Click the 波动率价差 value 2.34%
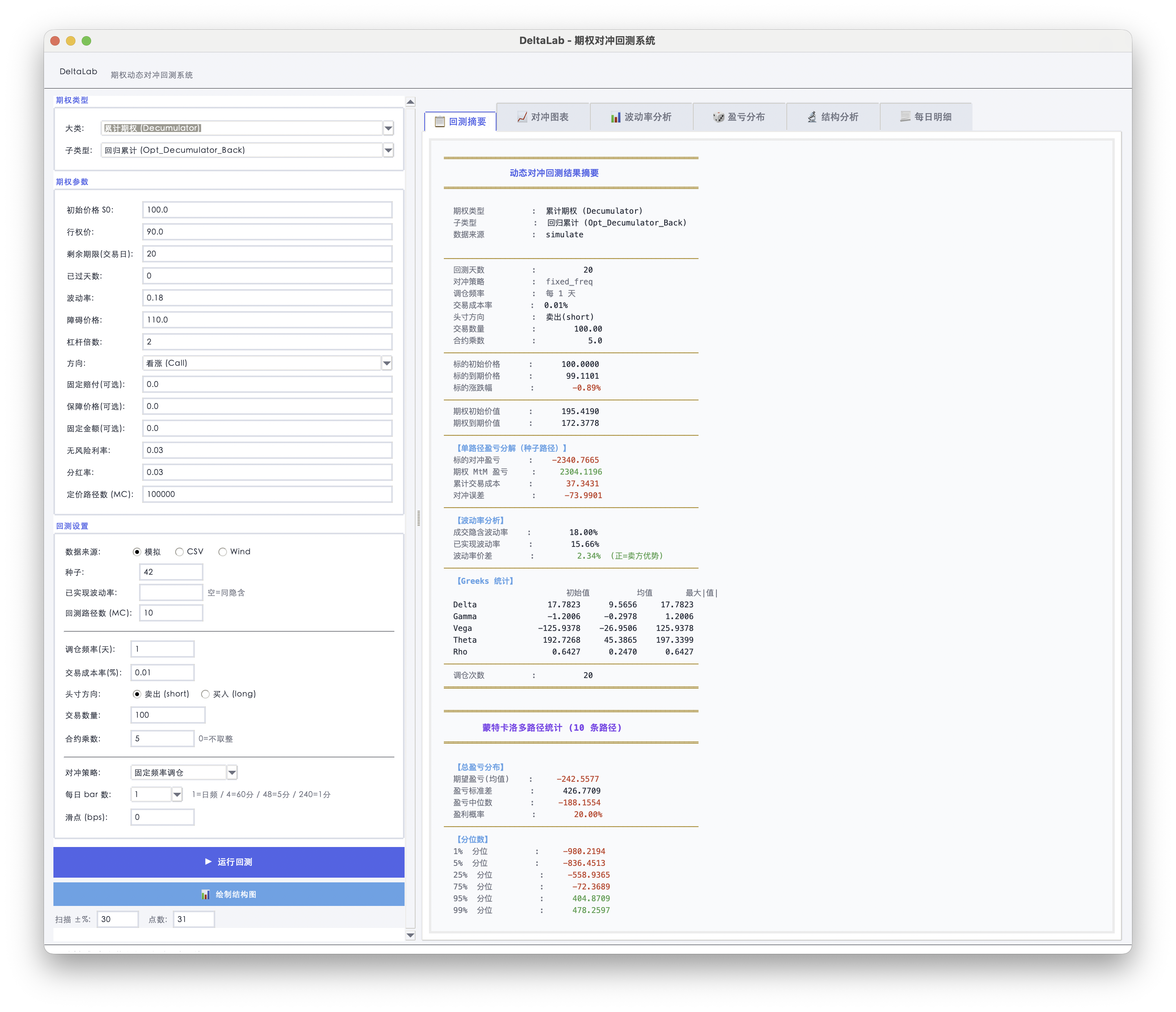Image resolution: width=1176 pixels, height=1012 pixels. (588, 556)
